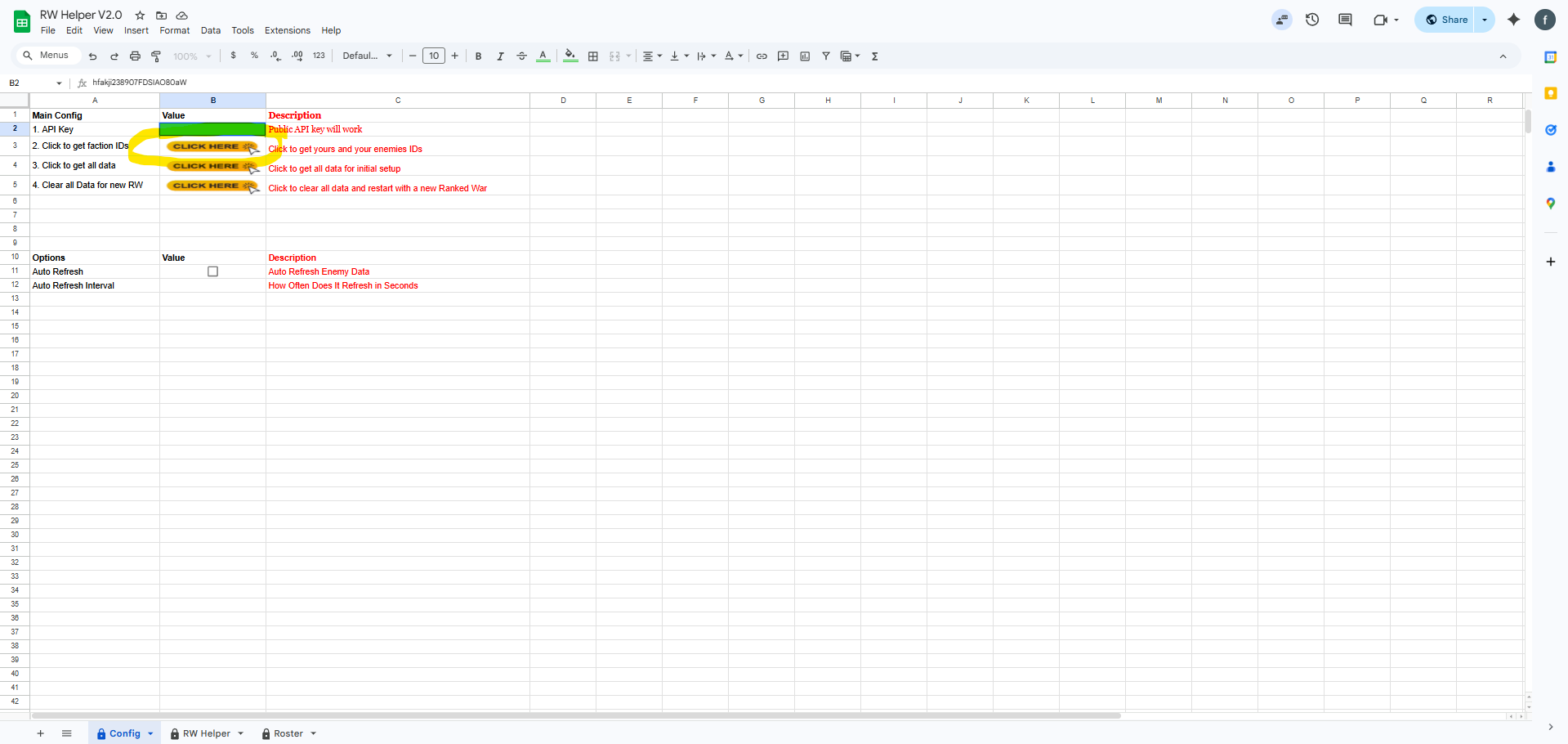Click the Share button
The image size is (1568, 744).
pyautogui.click(x=1446, y=20)
